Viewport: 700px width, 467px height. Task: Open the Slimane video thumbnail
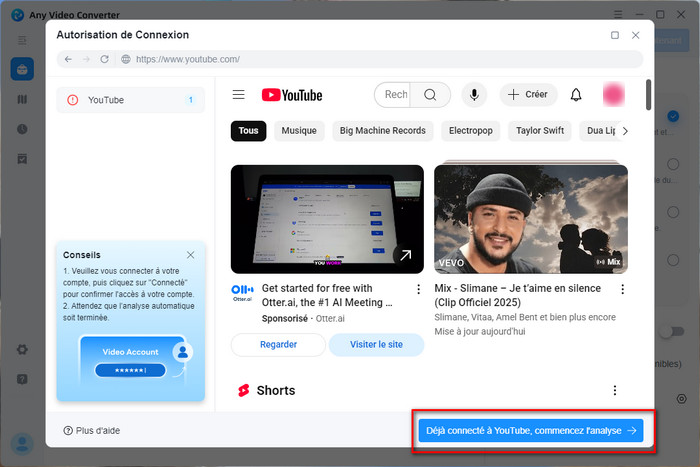pos(530,218)
